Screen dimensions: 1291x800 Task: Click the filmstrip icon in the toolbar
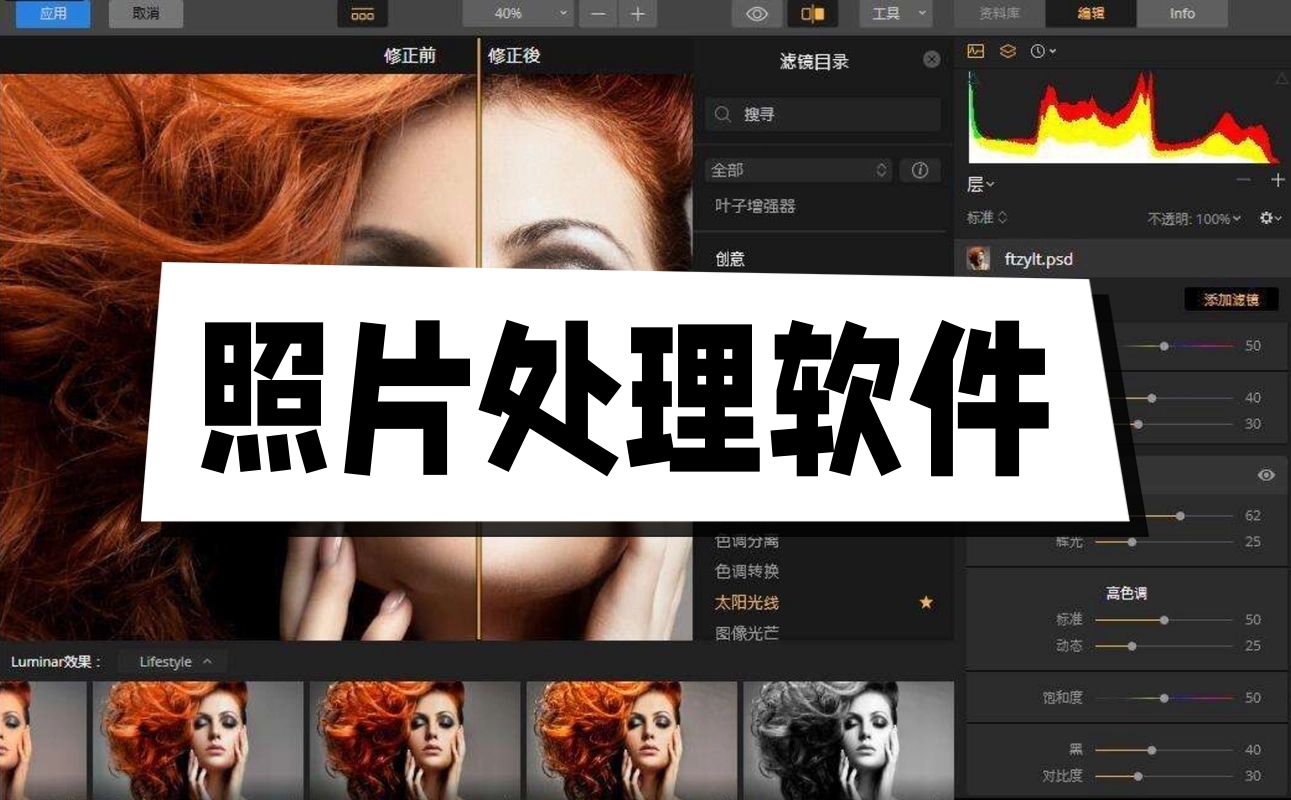(x=361, y=13)
